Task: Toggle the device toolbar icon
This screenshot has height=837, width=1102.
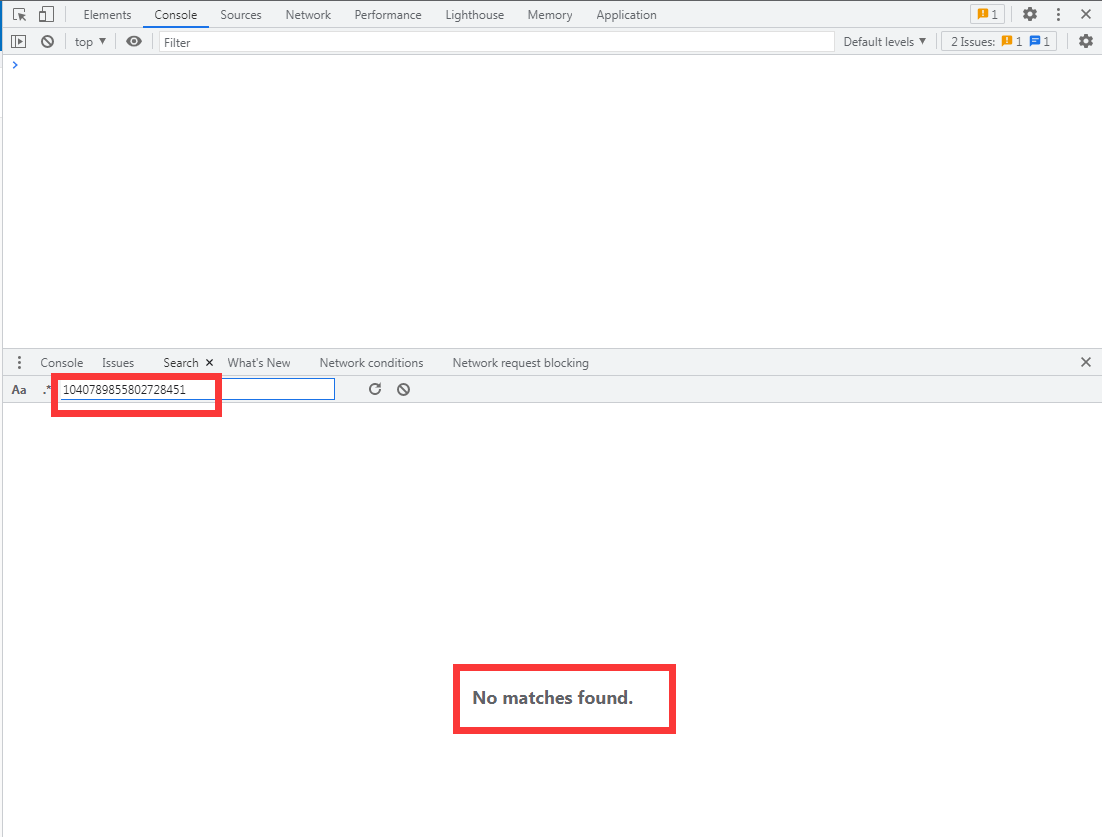Action: tap(46, 15)
